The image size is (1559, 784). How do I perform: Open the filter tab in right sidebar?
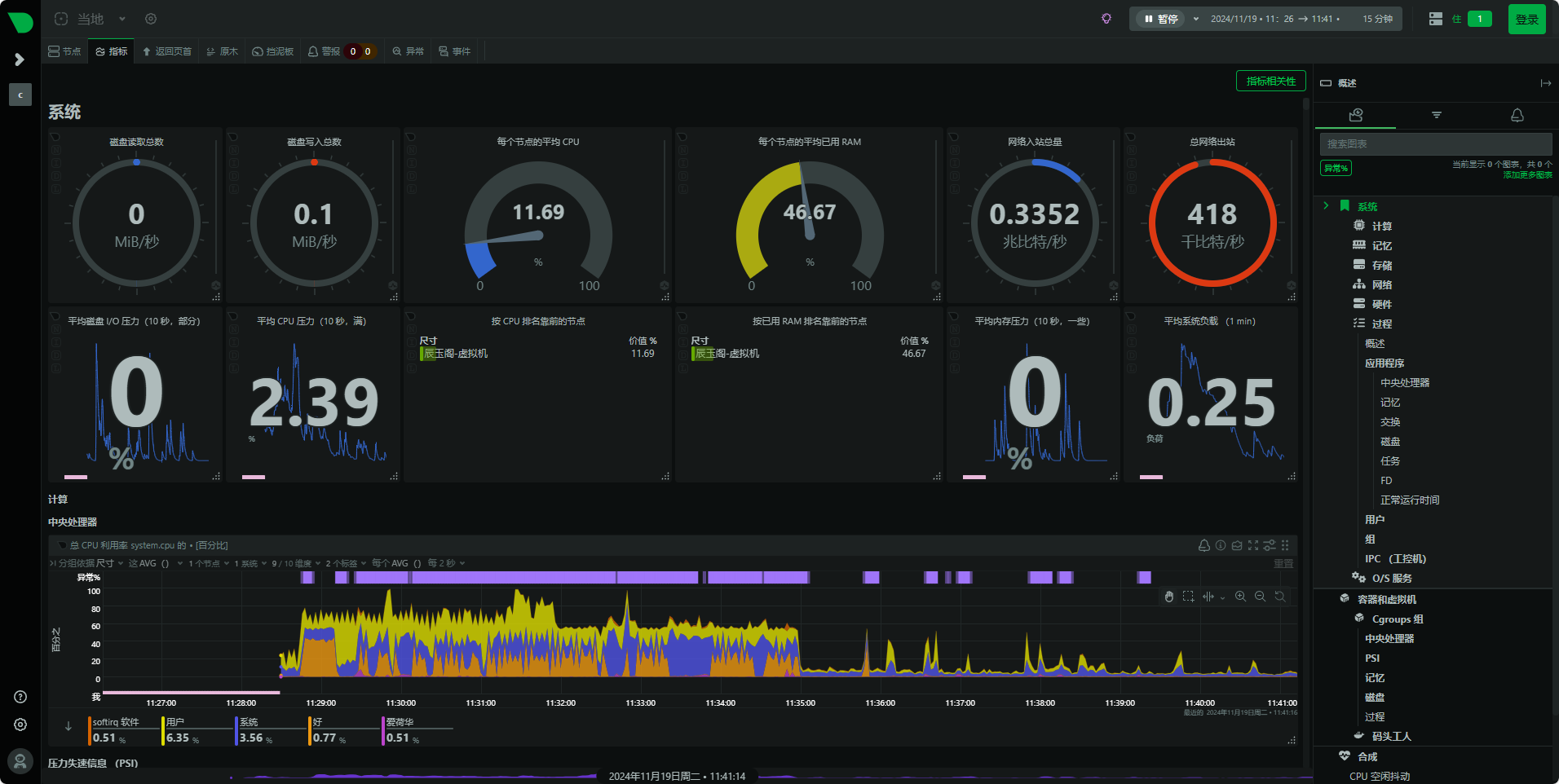[x=1436, y=116]
